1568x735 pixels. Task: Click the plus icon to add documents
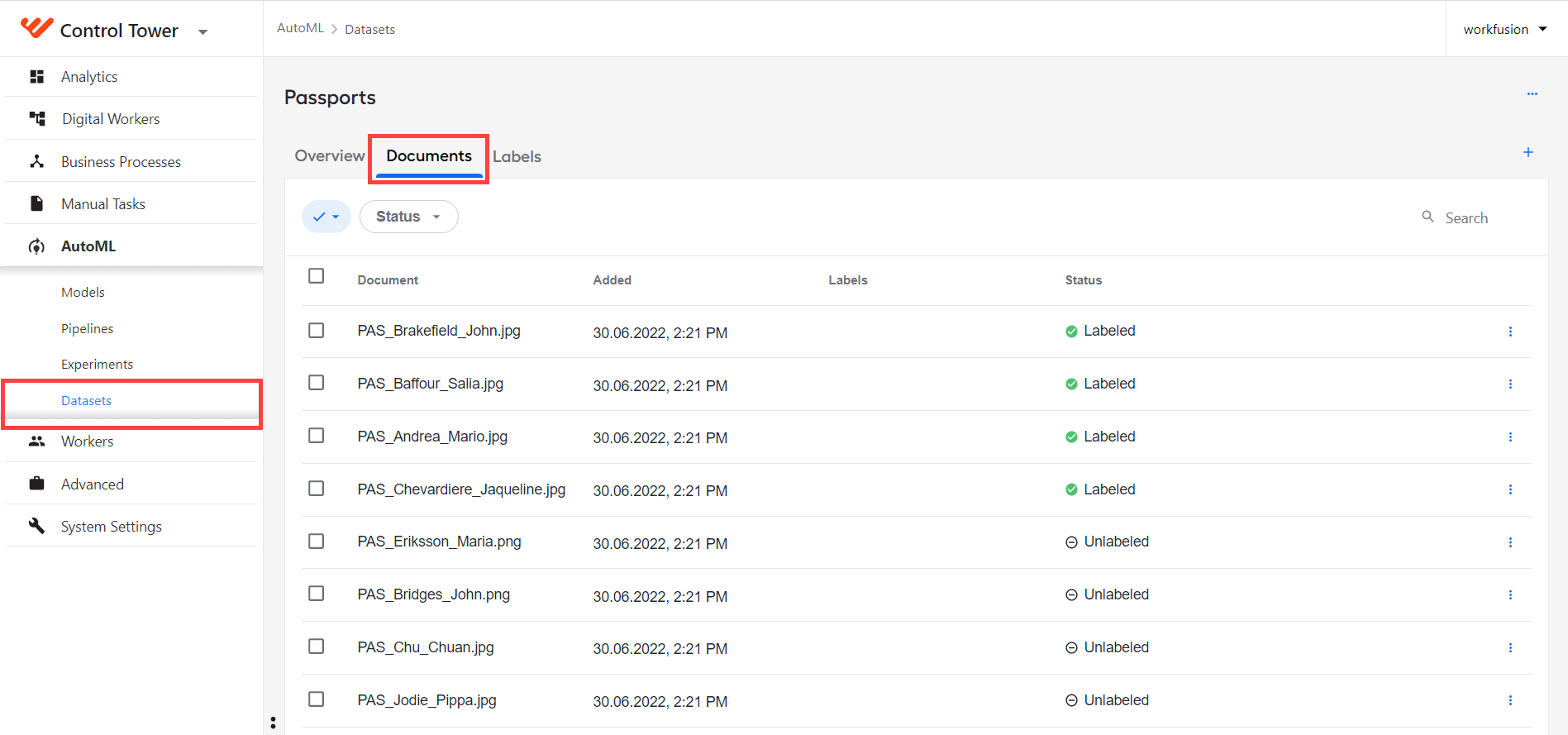pos(1528,152)
